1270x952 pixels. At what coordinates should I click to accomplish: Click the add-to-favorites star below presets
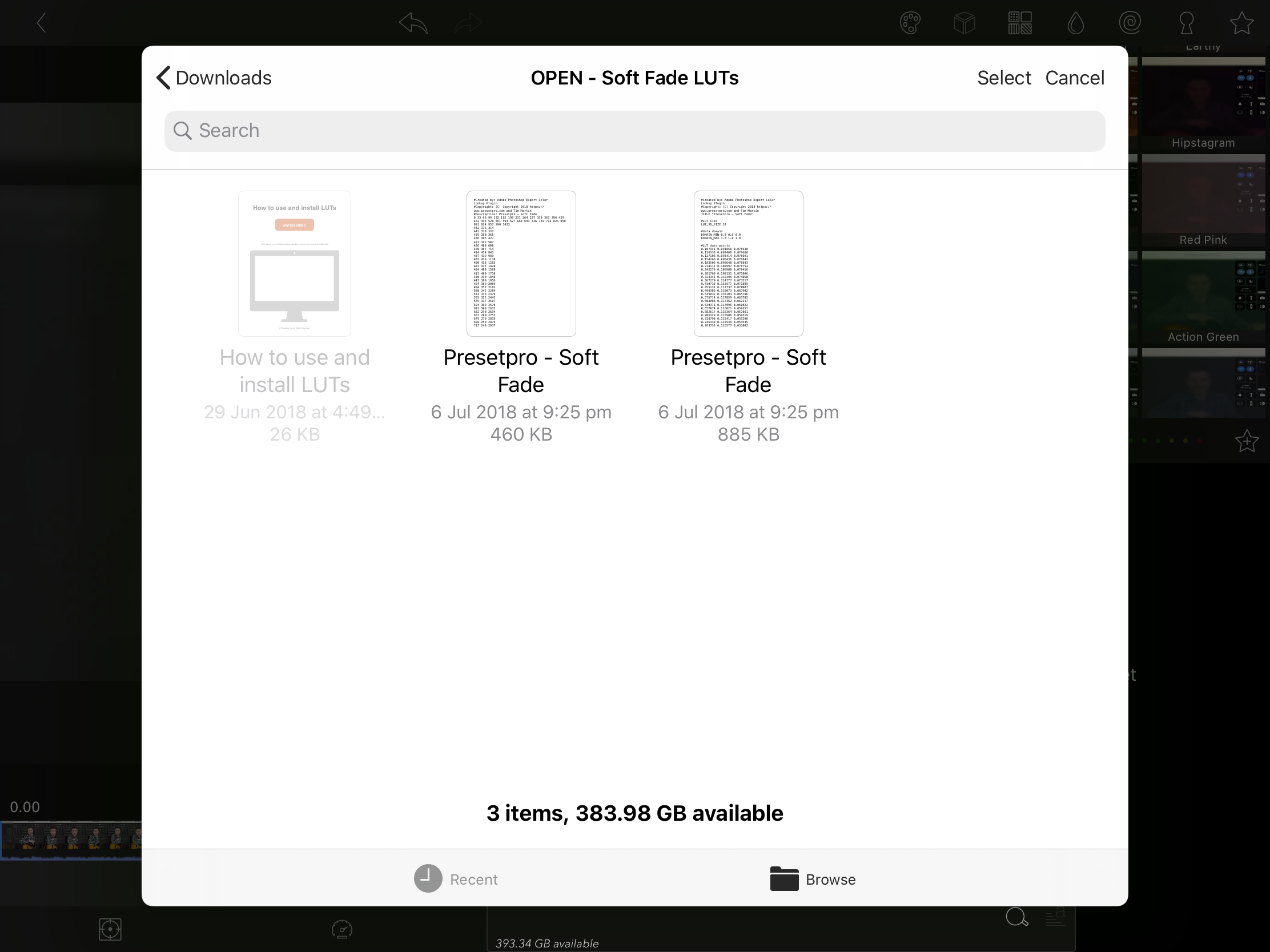pyautogui.click(x=1247, y=441)
